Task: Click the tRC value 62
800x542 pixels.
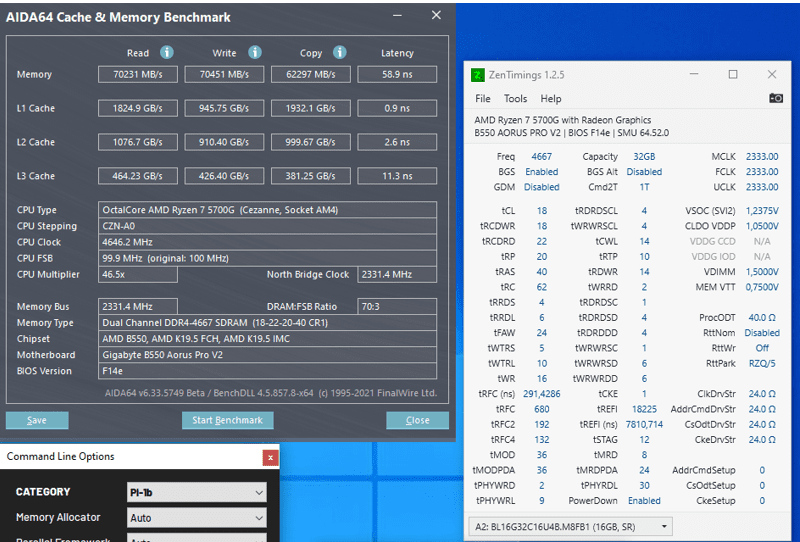Action: coord(541,287)
